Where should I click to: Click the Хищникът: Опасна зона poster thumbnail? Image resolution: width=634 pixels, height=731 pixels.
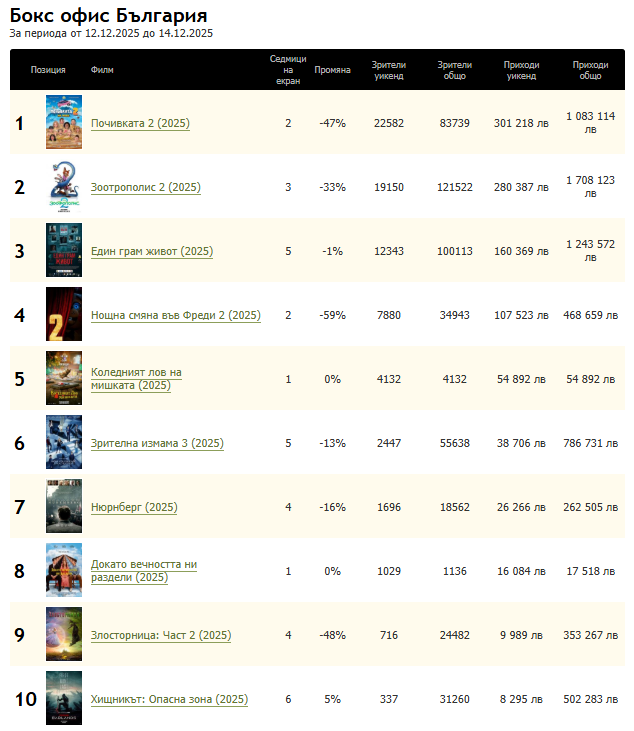coord(64,699)
